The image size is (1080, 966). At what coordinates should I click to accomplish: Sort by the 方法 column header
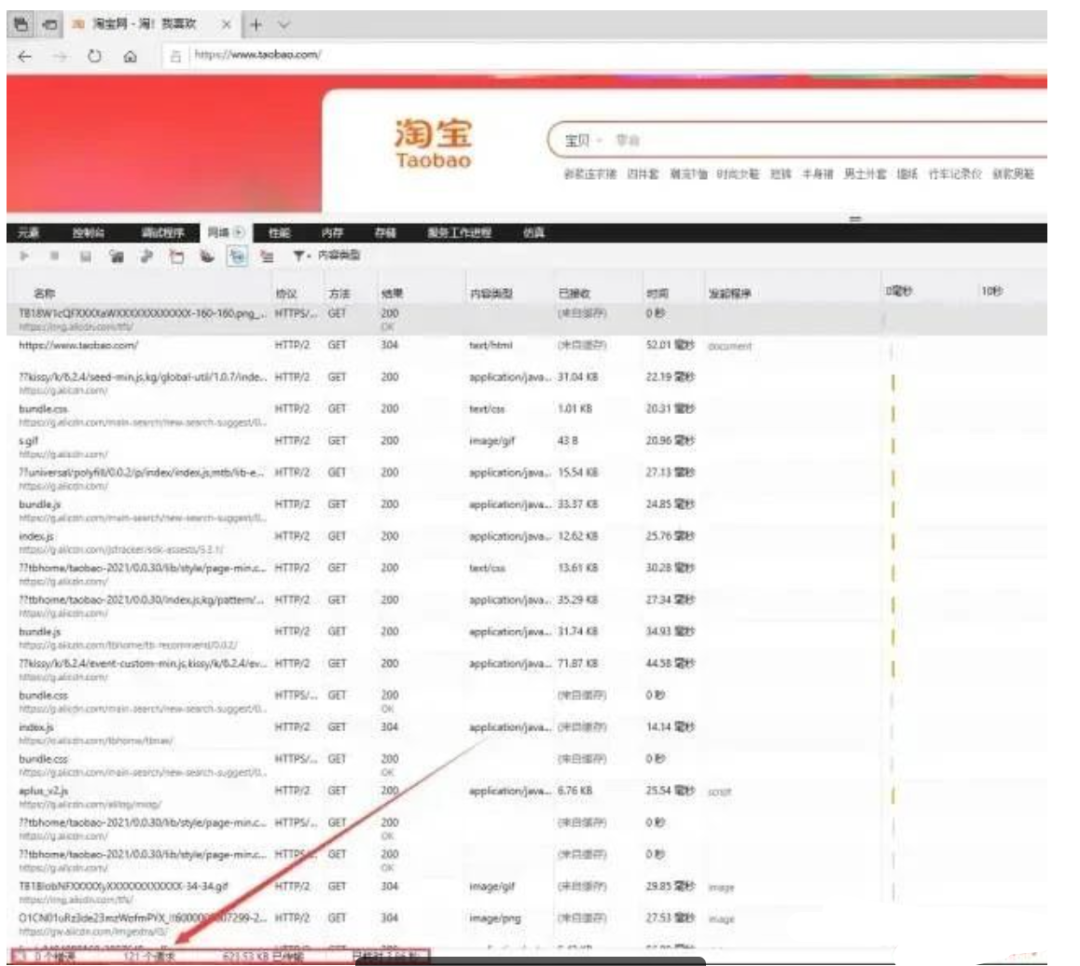(339, 294)
